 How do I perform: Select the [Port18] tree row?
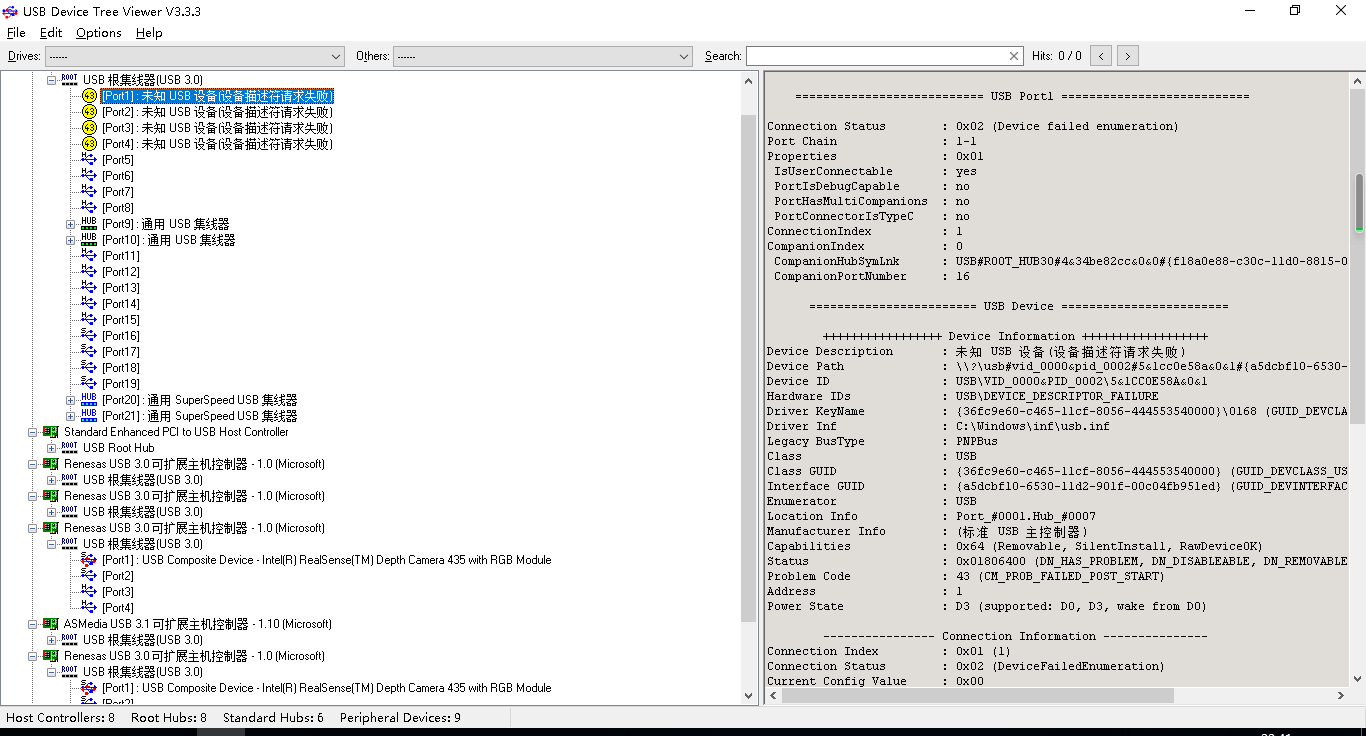(121, 368)
